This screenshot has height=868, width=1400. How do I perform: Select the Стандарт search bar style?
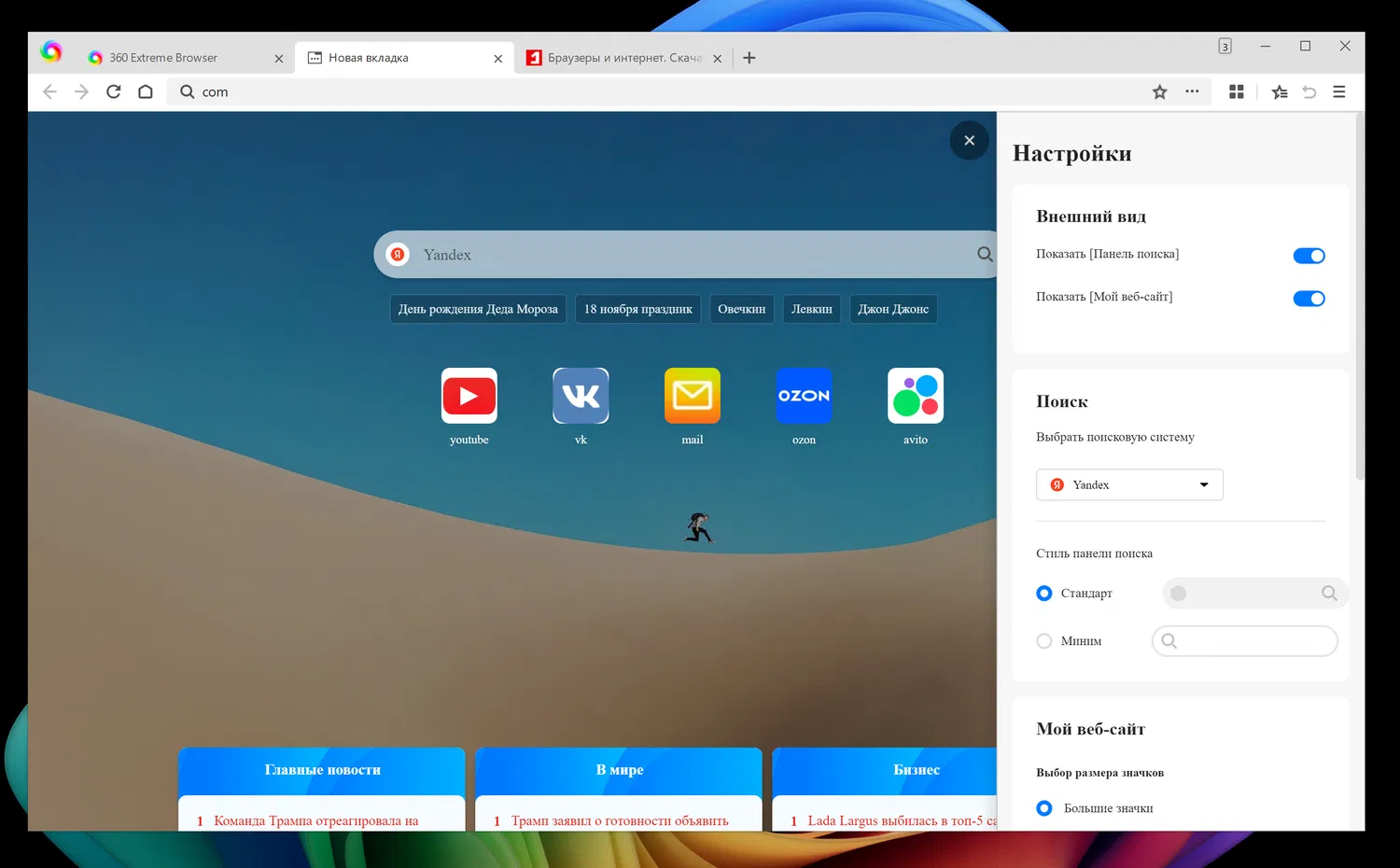point(1044,594)
